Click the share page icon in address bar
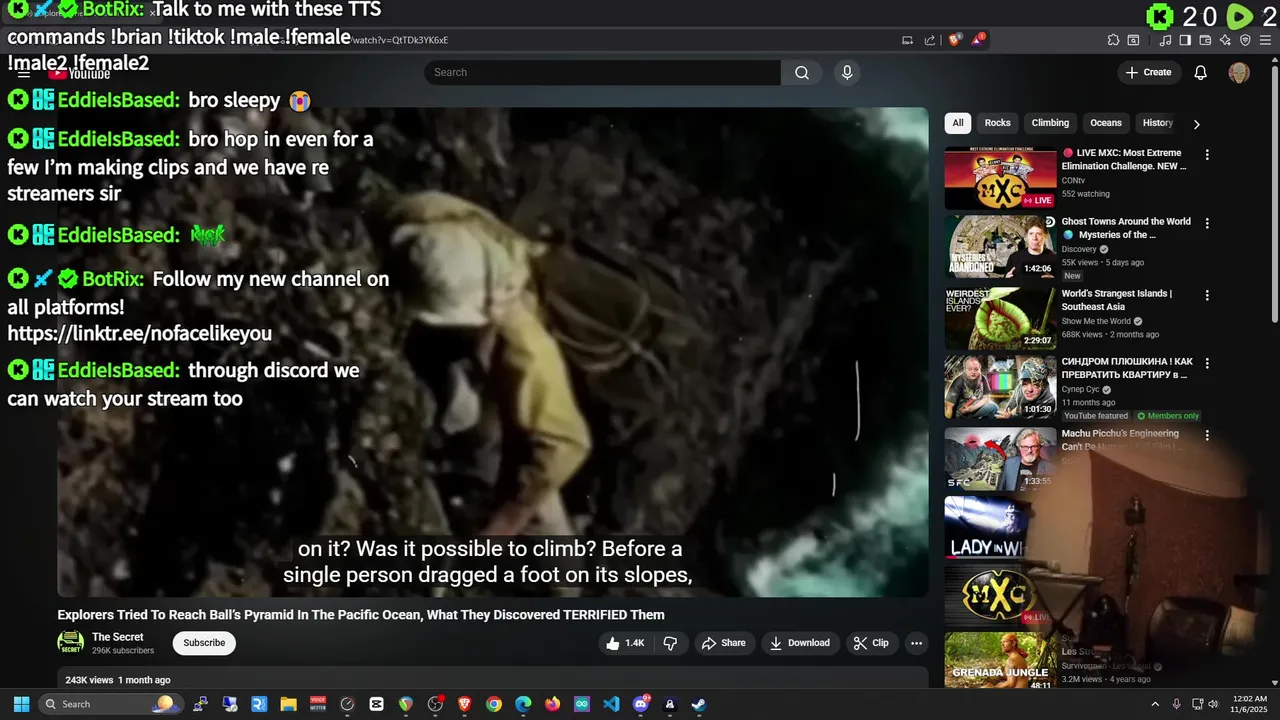The height and width of the screenshot is (720, 1280). pos(930,40)
